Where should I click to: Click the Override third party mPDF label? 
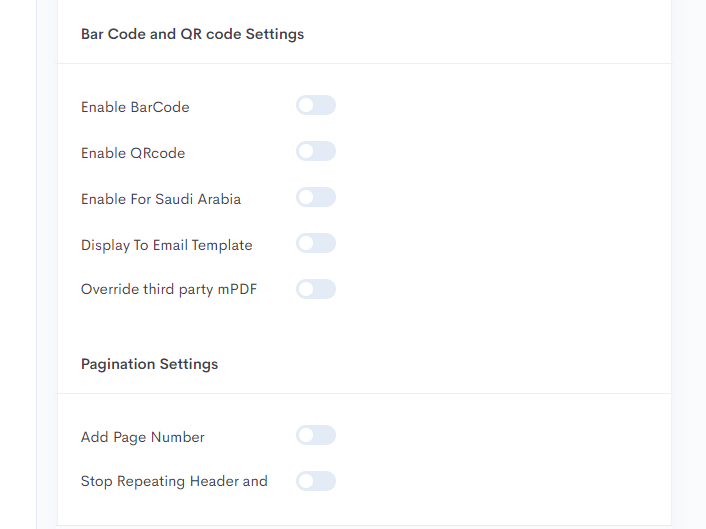point(169,289)
